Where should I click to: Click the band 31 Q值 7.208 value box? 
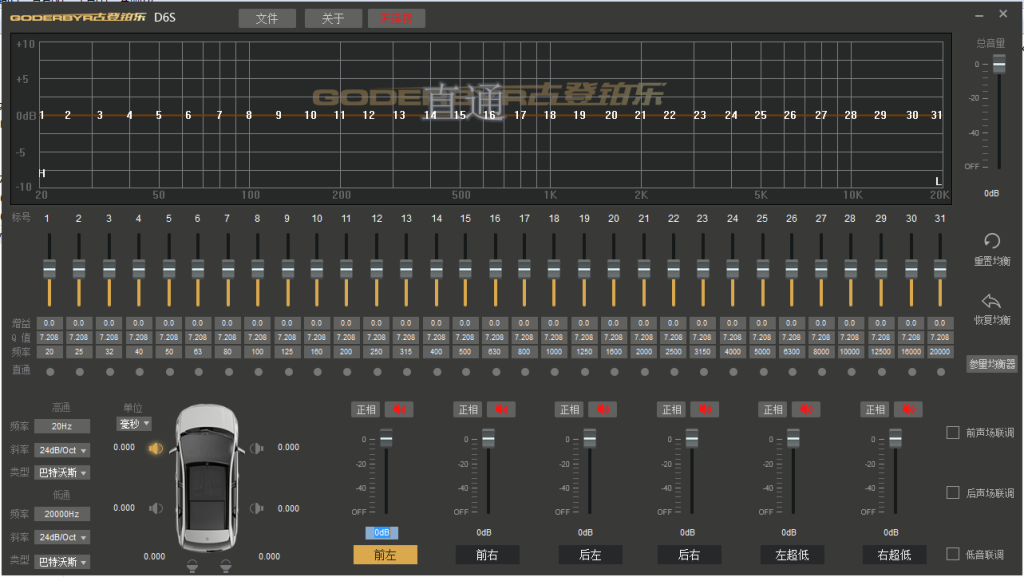click(x=940, y=337)
